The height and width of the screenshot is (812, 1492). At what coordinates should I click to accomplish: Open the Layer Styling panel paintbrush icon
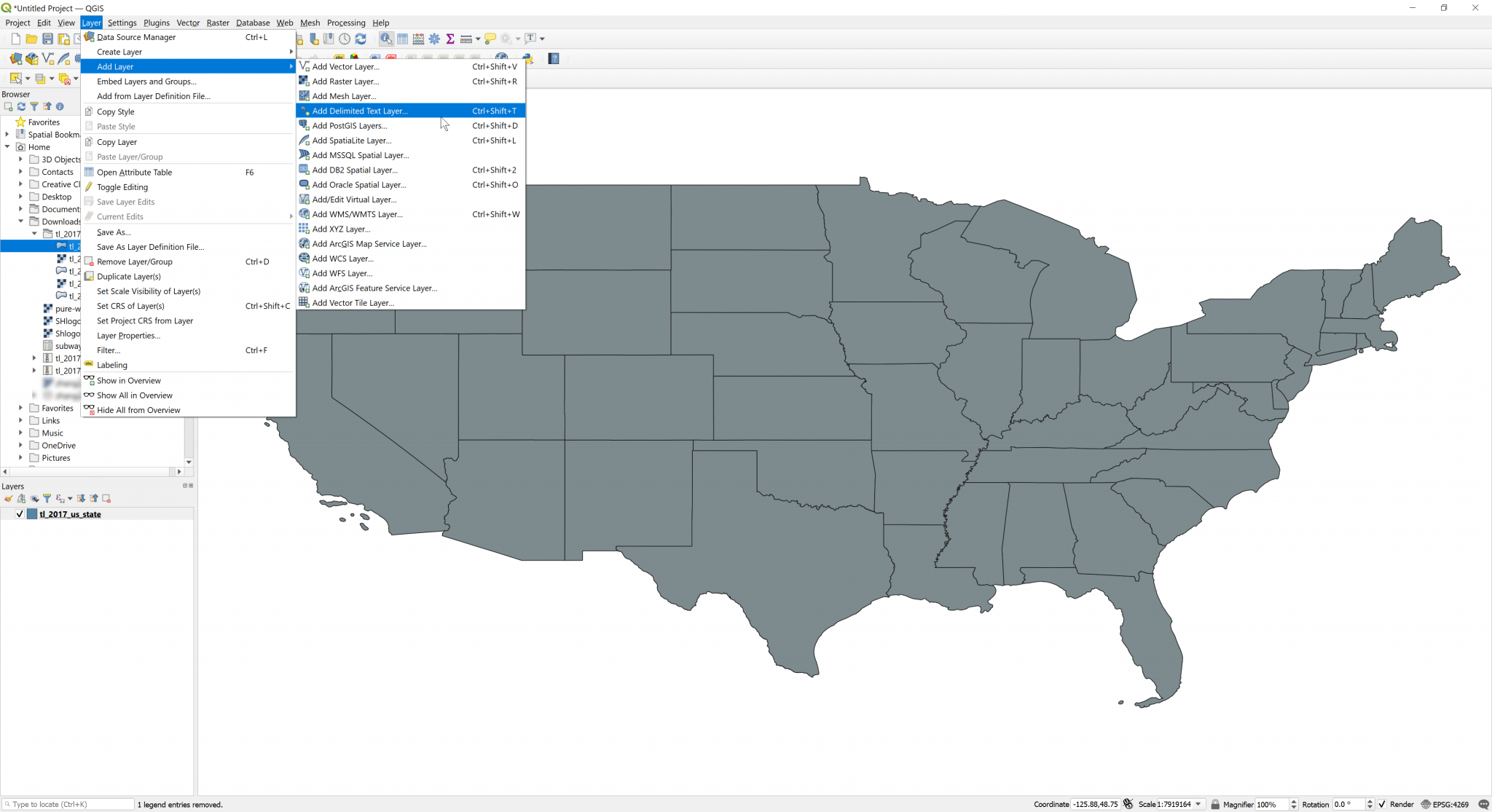click(x=8, y=498)
